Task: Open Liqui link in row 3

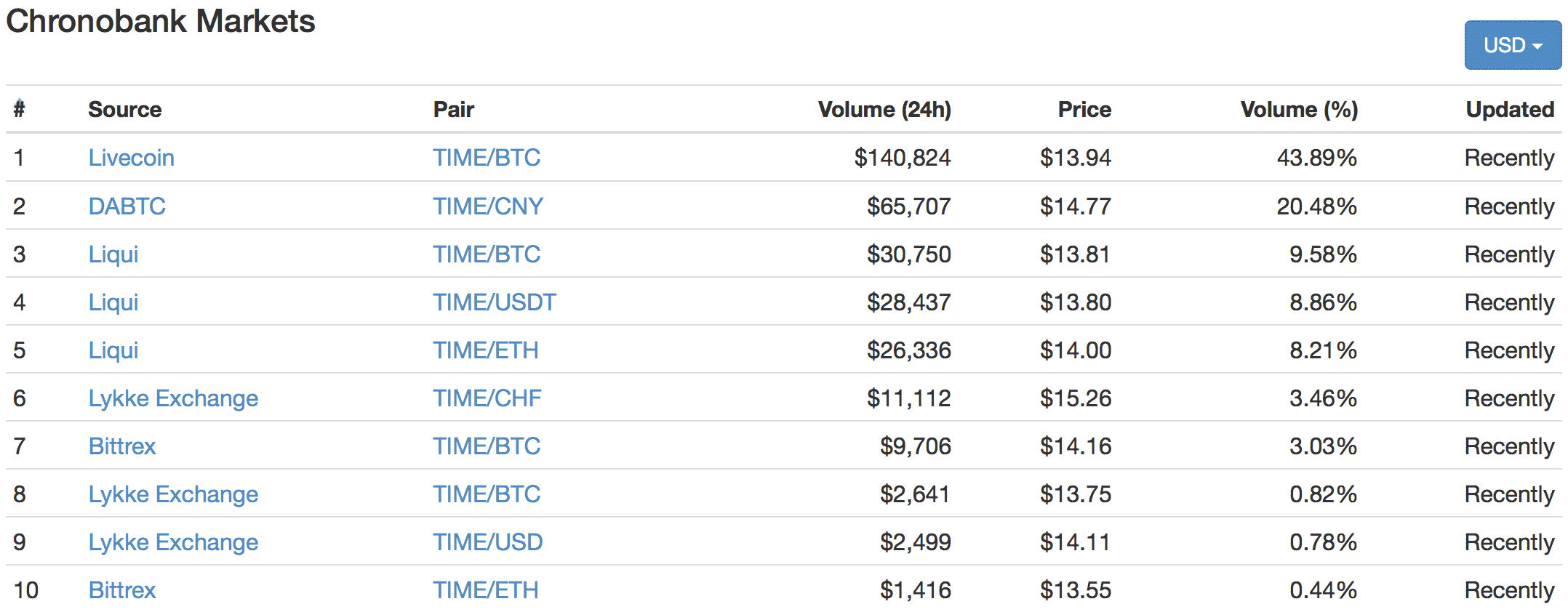Action: pyautogui.click(x=113, y=254)
